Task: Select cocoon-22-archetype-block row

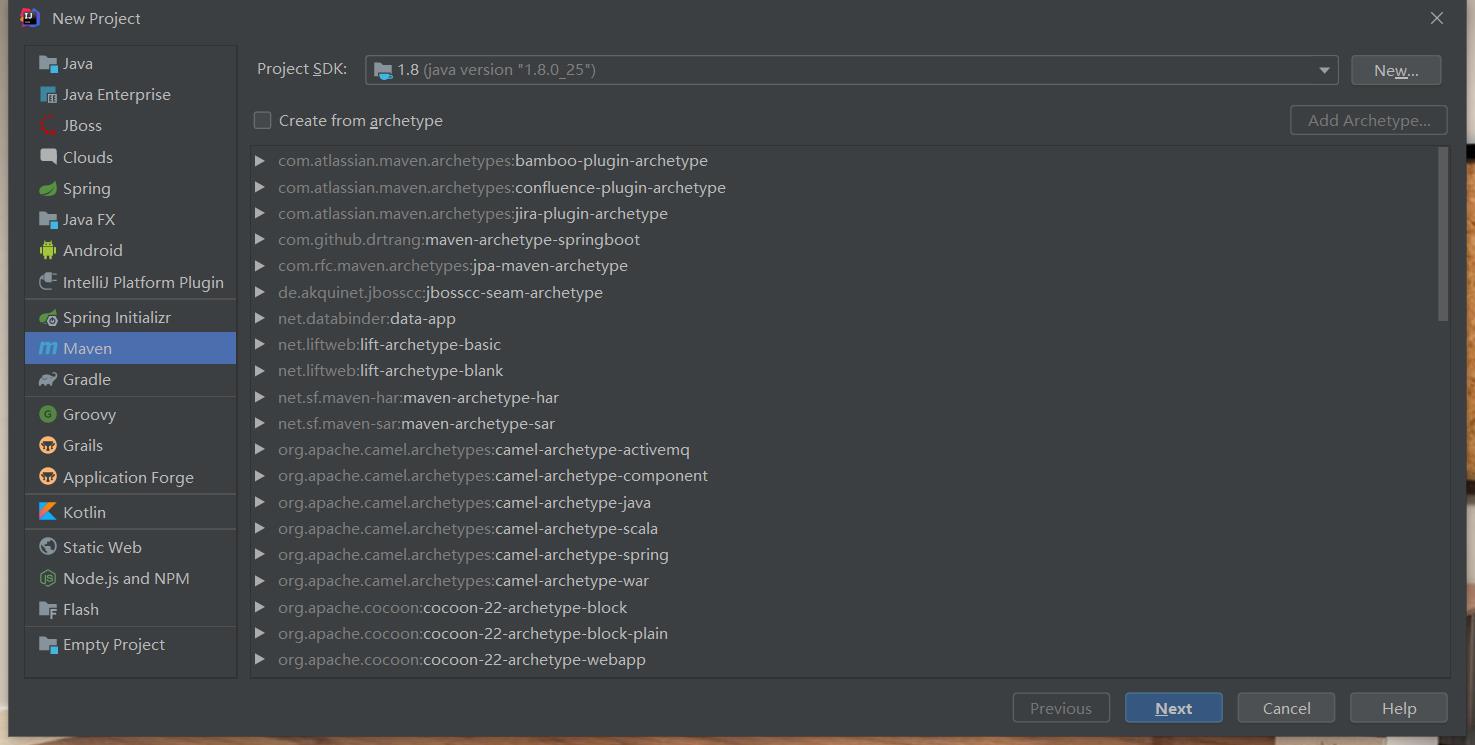Action: pyautogui.click(x=845, y=607)
